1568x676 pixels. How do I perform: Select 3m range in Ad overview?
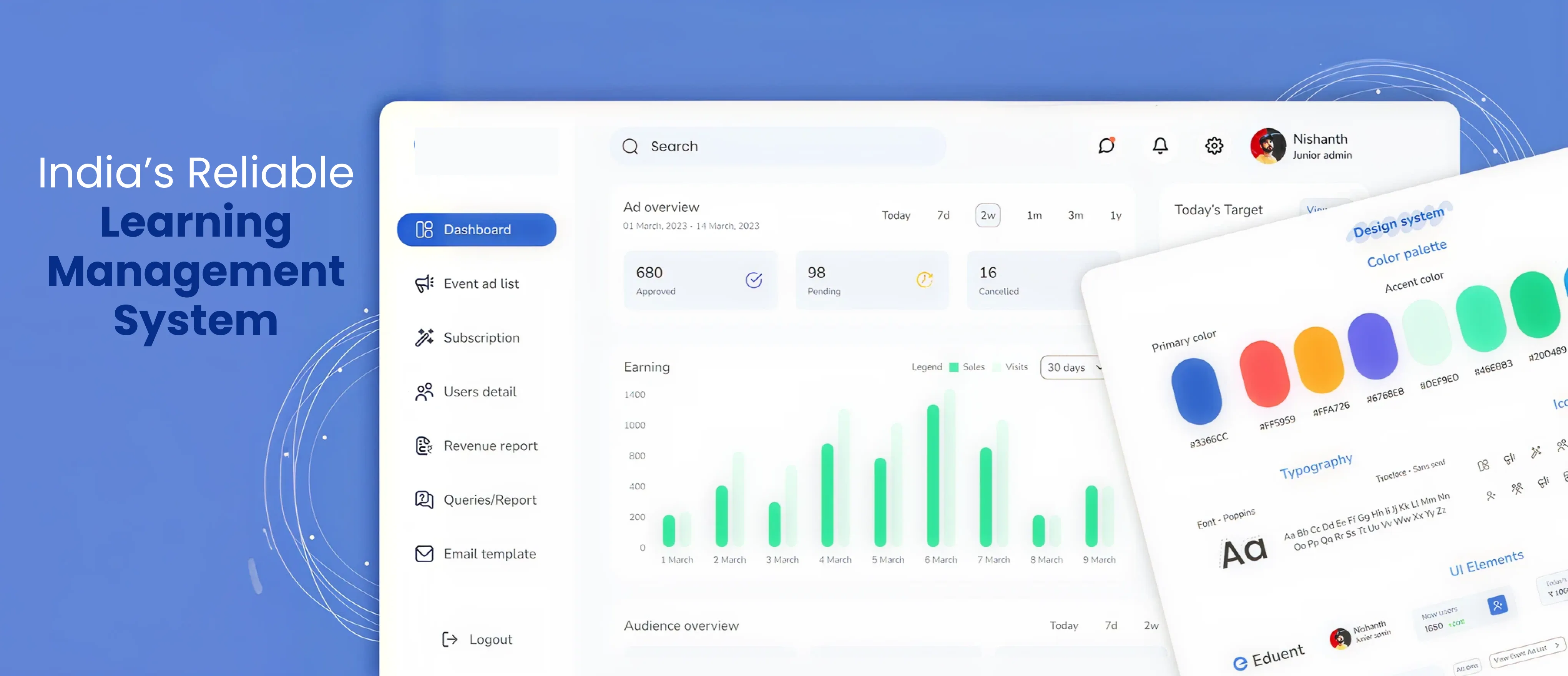coord(1076,215)
